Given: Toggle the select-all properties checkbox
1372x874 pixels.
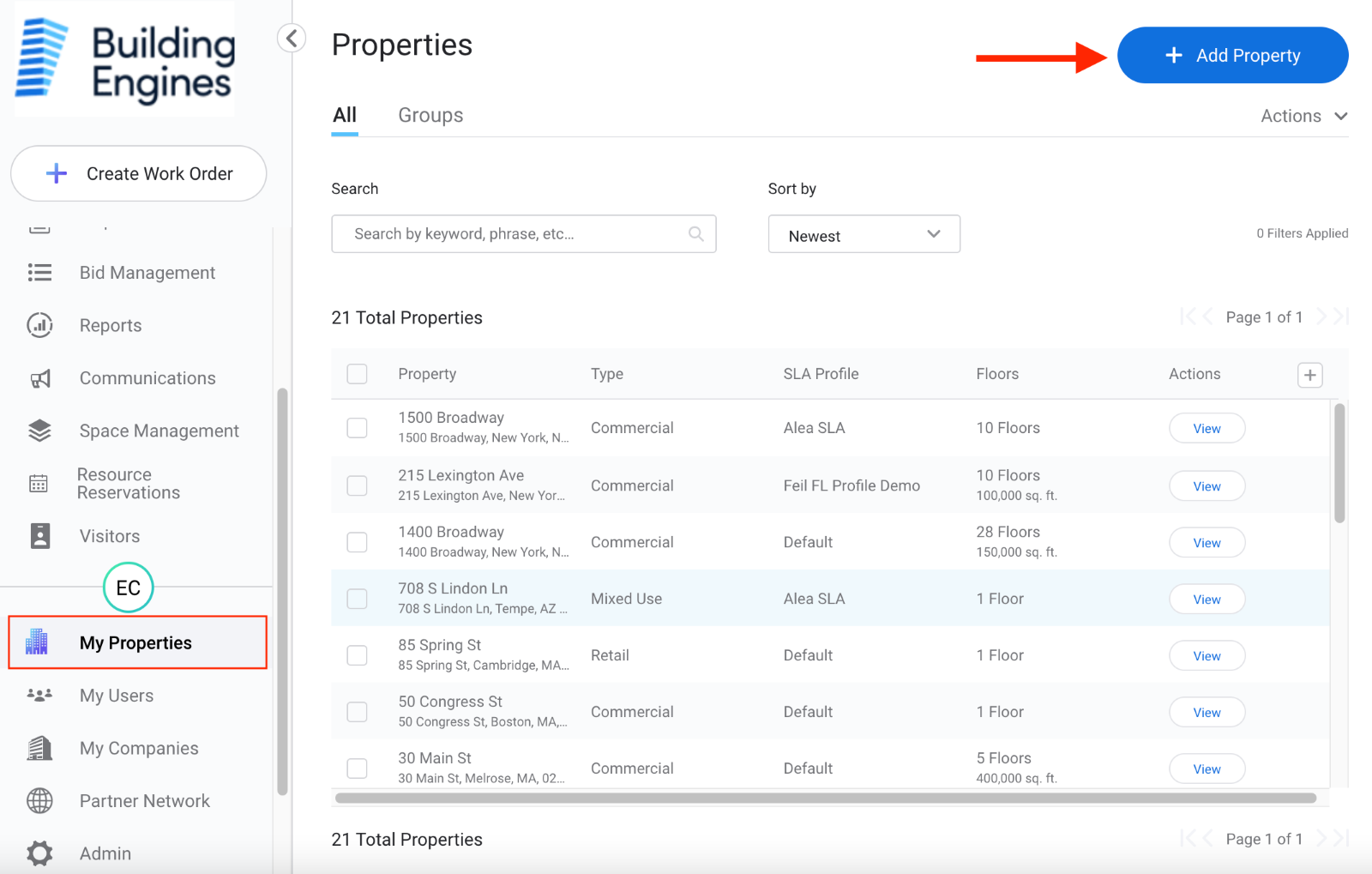Looking at the screenshot, I should (x=357, y=374).
